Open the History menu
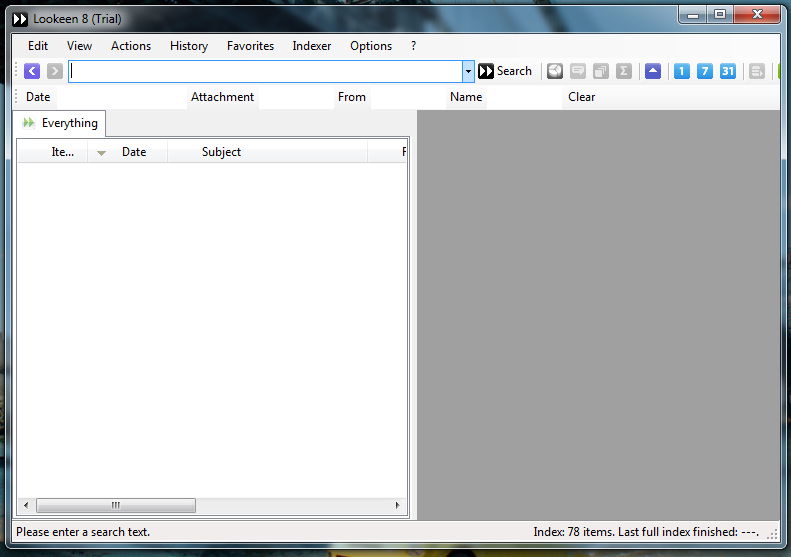This screenshot has width=791, height=557. 189,46
